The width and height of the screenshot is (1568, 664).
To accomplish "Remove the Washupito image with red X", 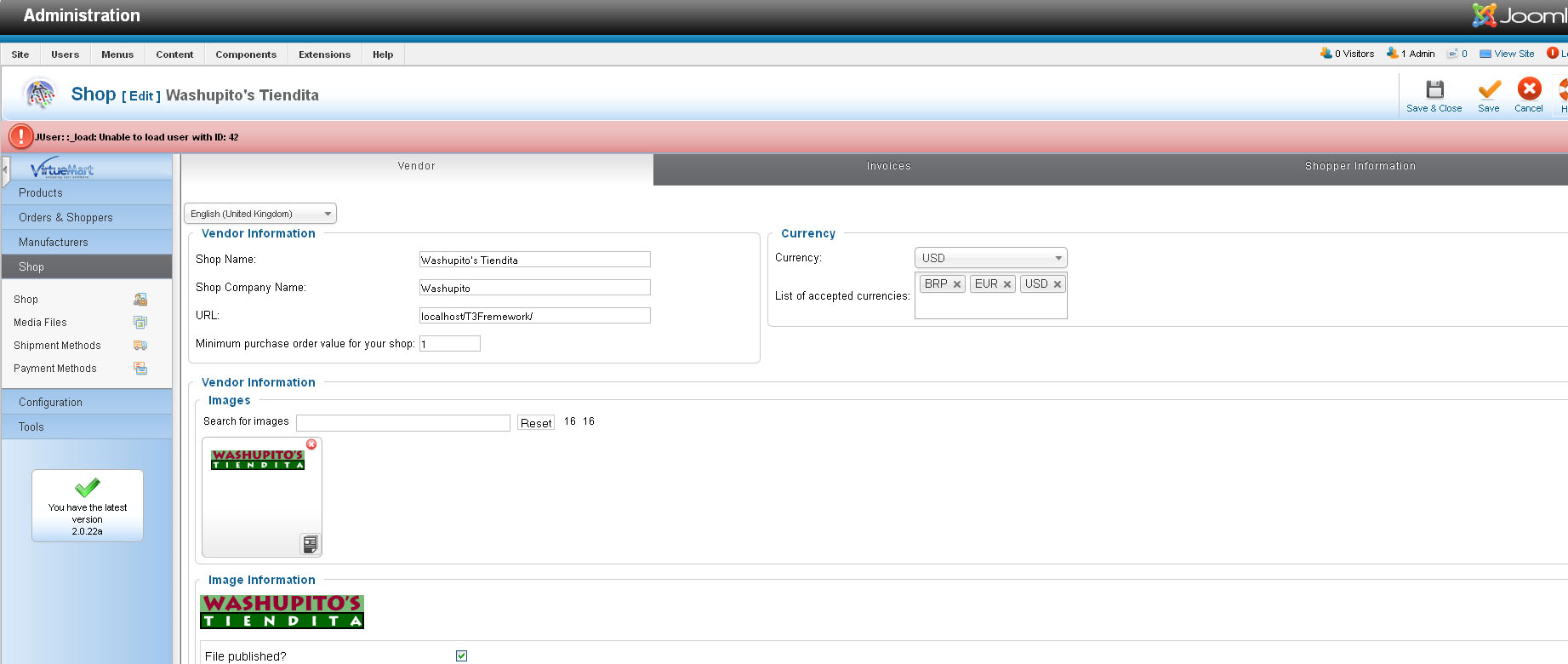I will pyautogui.click(x=311, y=444).
